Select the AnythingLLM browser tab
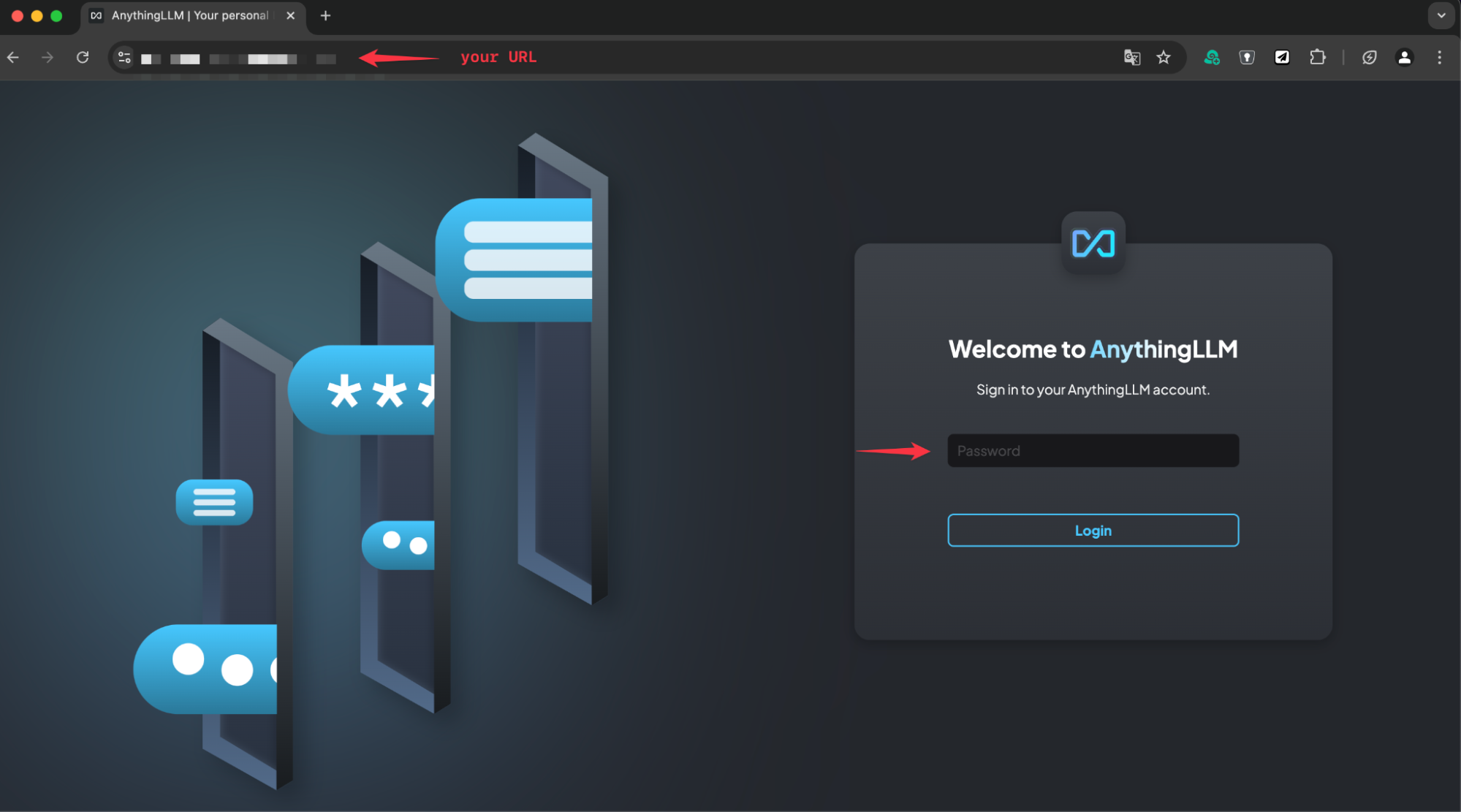The width and height of the screenshot is (1461, 812). pyautogui.click(x=191, y=16)
